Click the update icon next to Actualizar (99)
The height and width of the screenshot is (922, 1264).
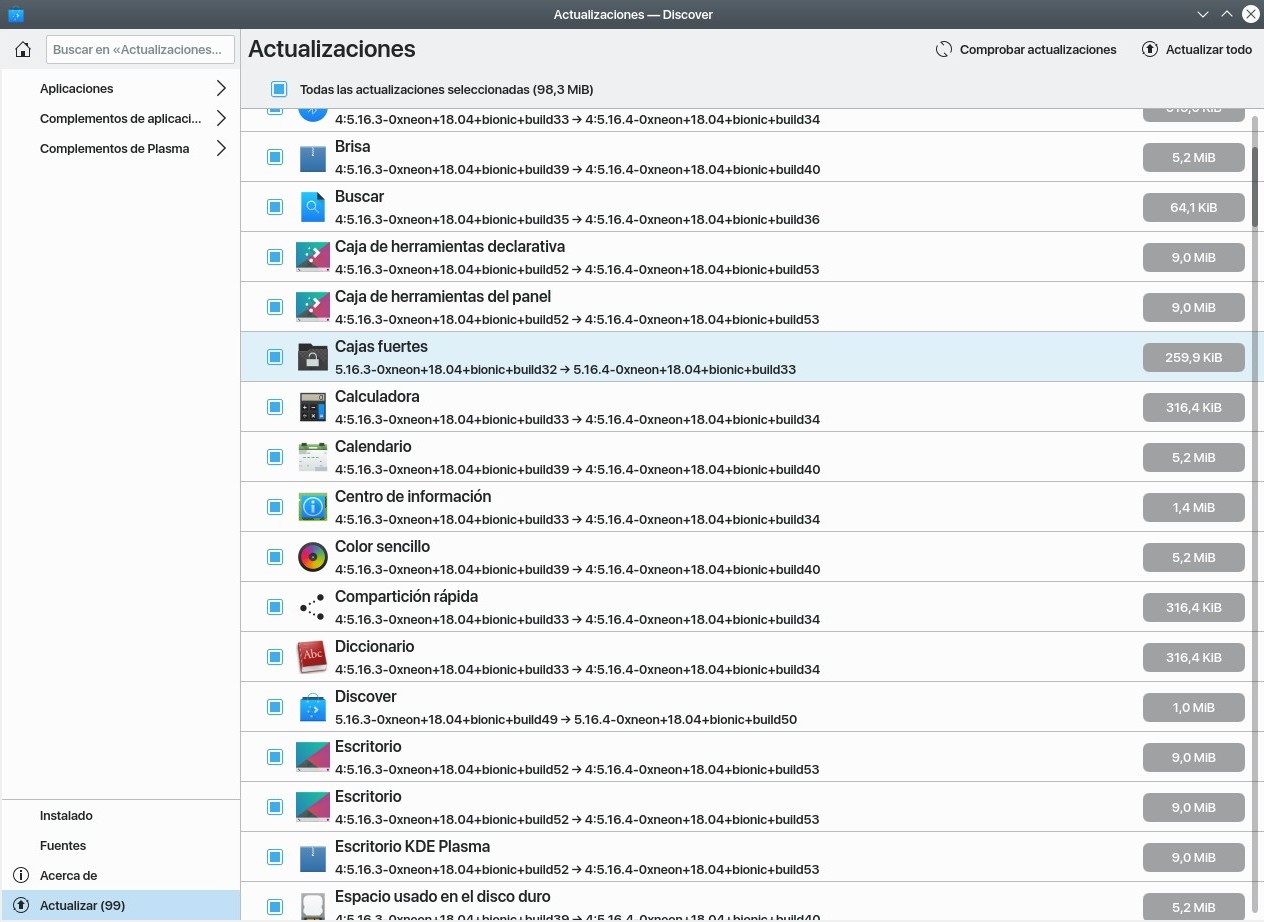(21, 905)
